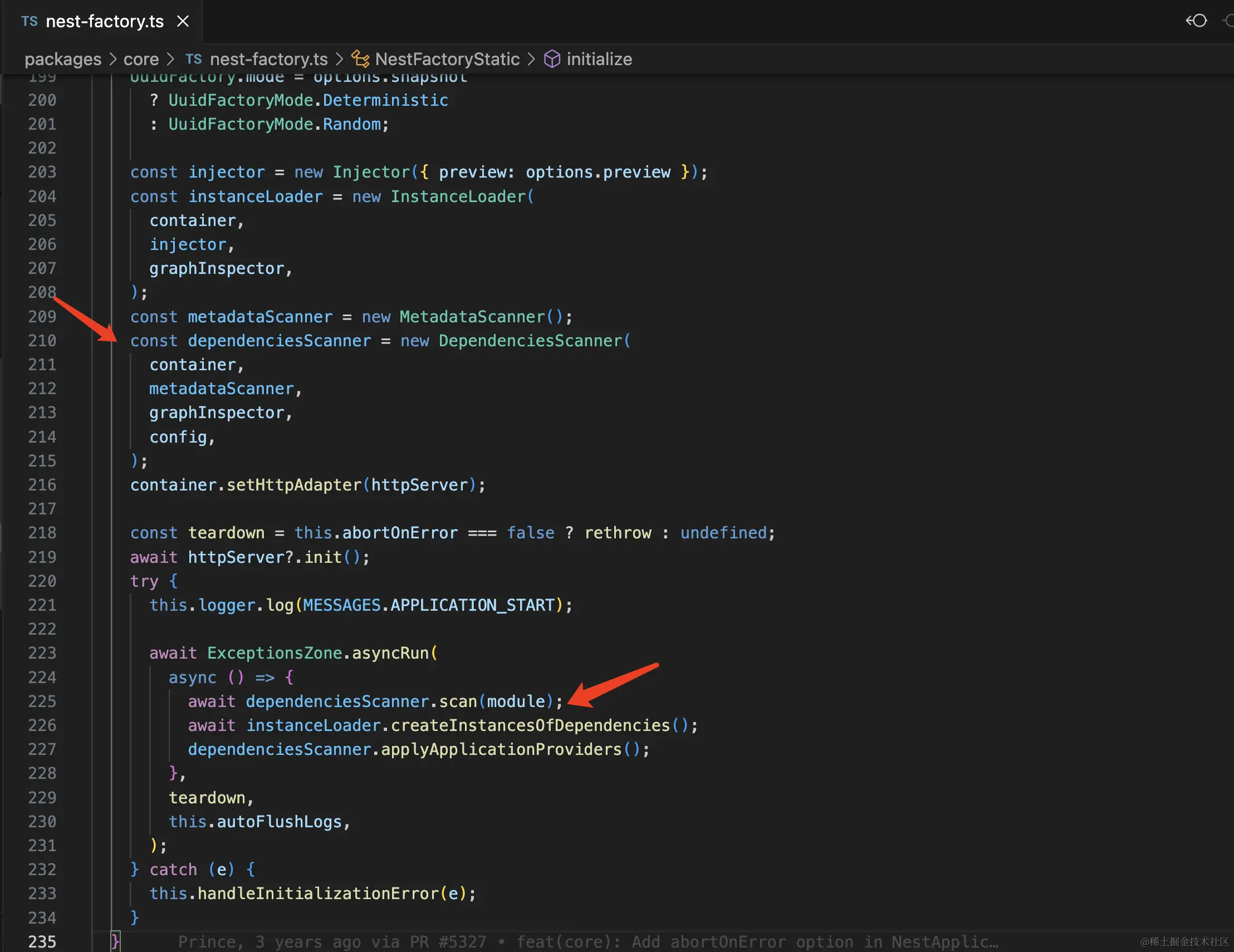1234x952 pixels.
Task: Click the try keyword on line 220
Action: (144, 581)
